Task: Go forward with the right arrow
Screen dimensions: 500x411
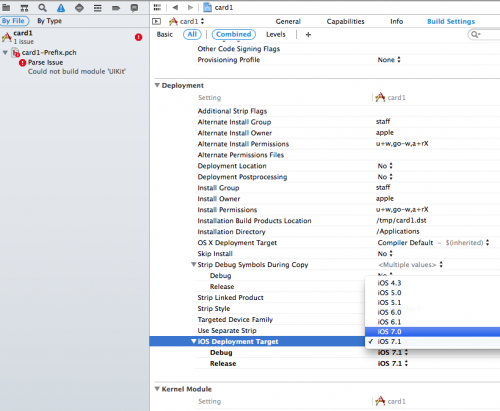Action: pyautogui.click(x=190, y=7)
